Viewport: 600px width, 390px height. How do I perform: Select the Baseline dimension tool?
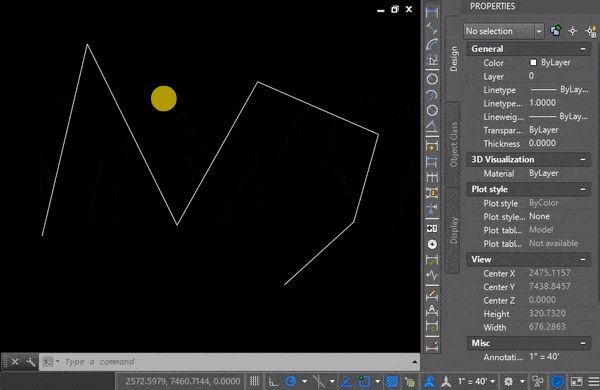[x=432, y=162]
